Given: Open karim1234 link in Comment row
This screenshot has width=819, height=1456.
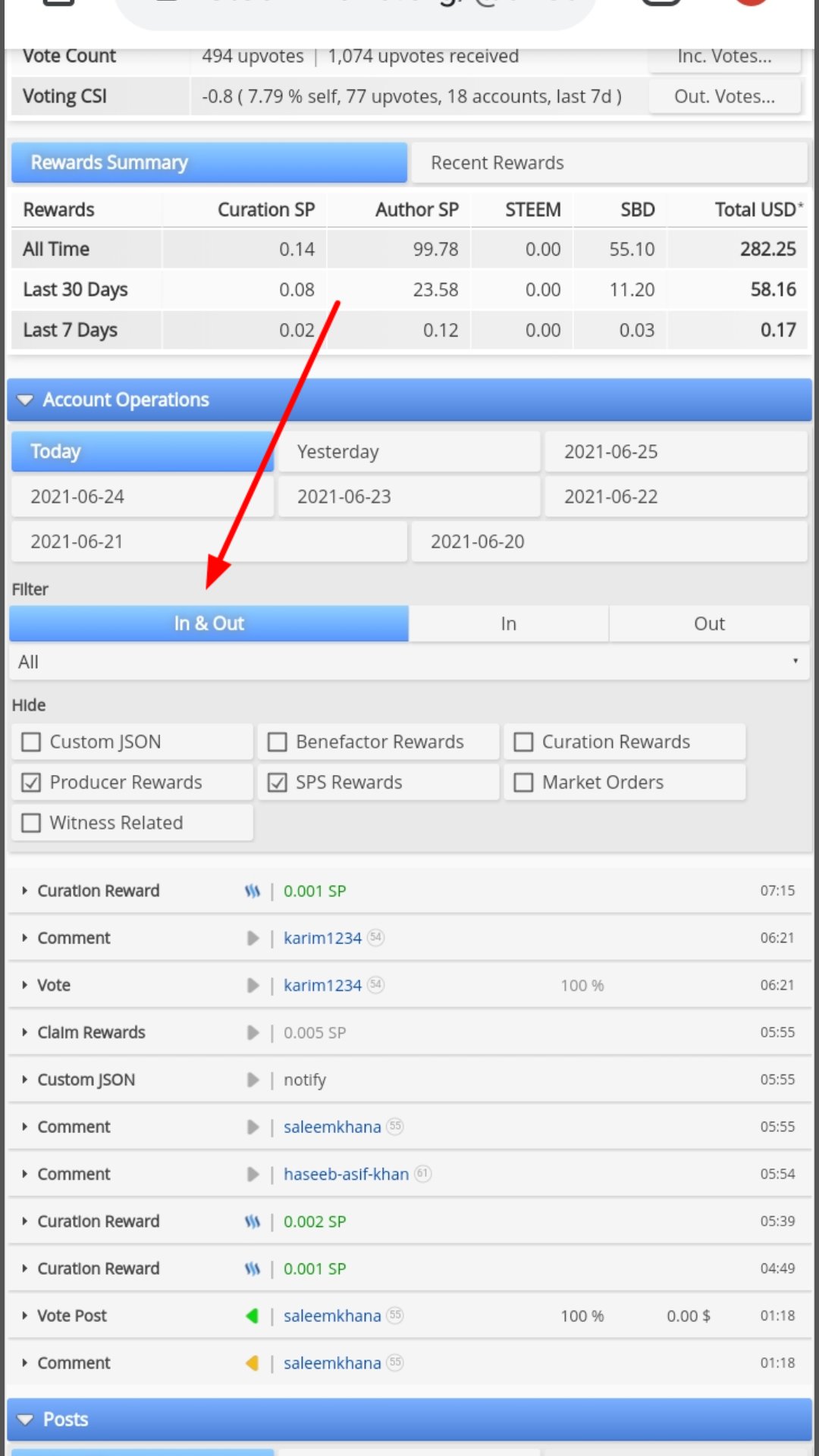Looking at the screenshot, I should click(322, 939).
